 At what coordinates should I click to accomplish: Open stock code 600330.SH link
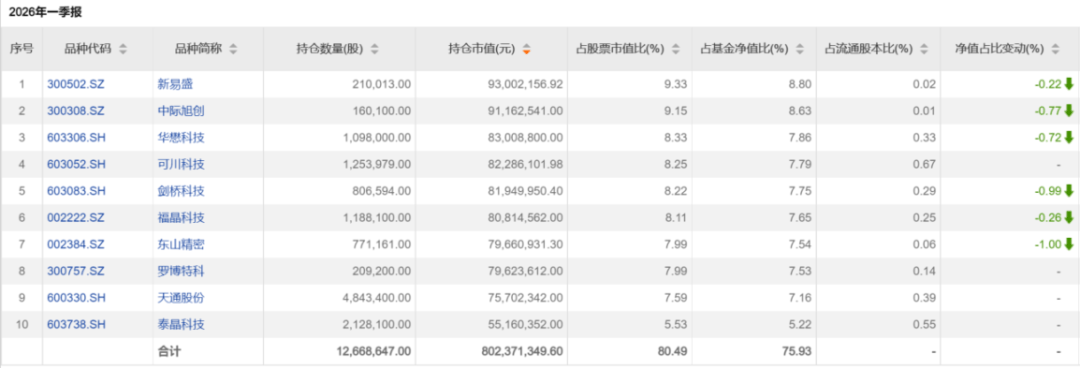[76, 298]
